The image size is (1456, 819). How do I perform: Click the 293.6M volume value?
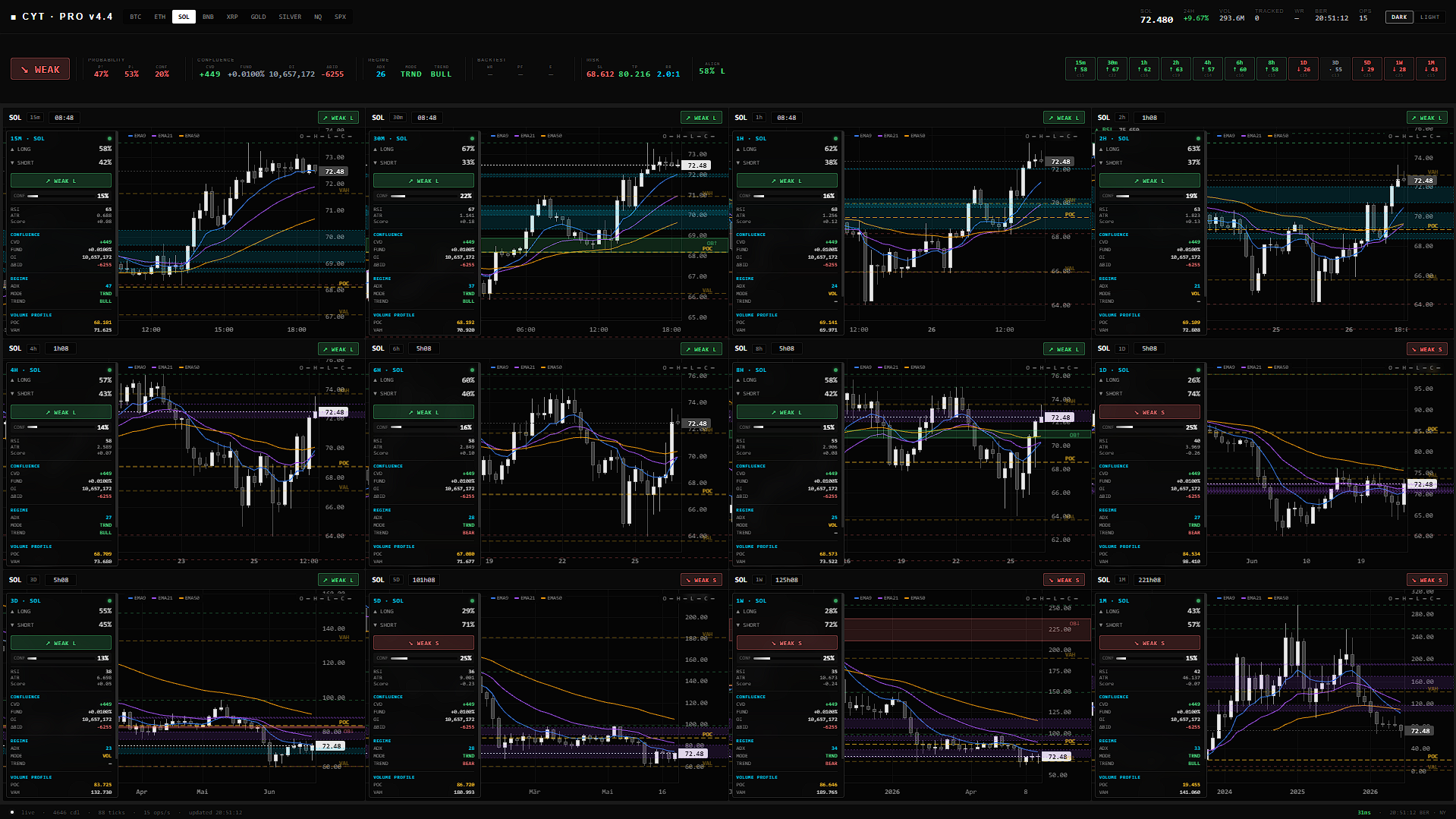point(1231,18)
